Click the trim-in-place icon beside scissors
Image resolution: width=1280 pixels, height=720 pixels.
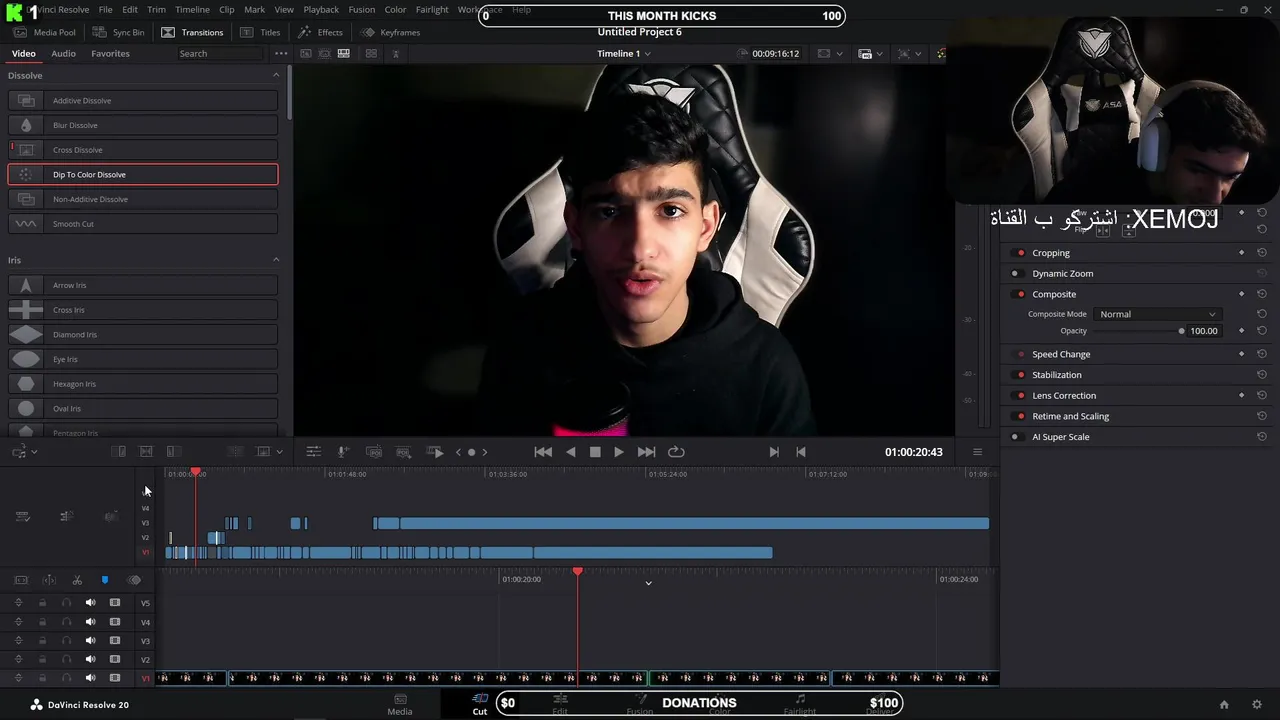[49, 580]
